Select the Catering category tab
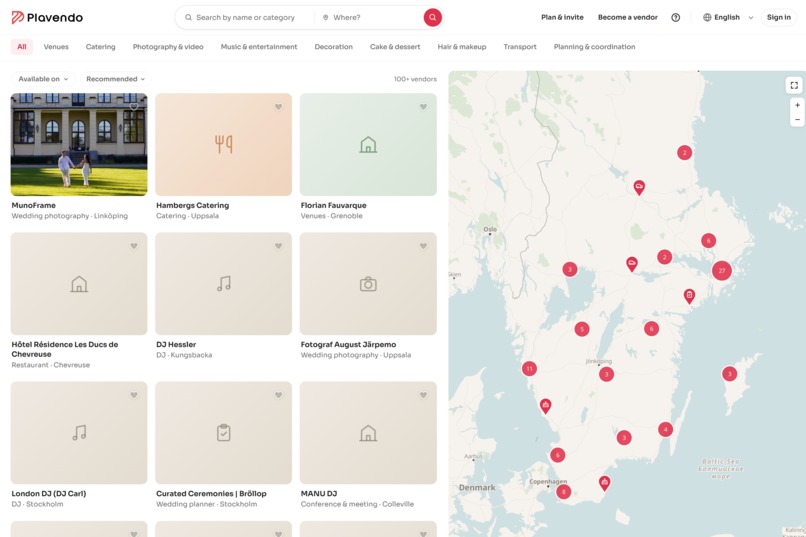The width and height of the screenshot is (806, 537). 101,47
